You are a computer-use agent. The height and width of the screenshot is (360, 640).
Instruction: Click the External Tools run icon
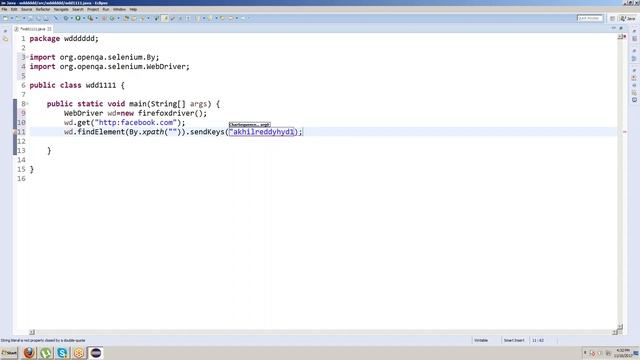coord(90,18)
